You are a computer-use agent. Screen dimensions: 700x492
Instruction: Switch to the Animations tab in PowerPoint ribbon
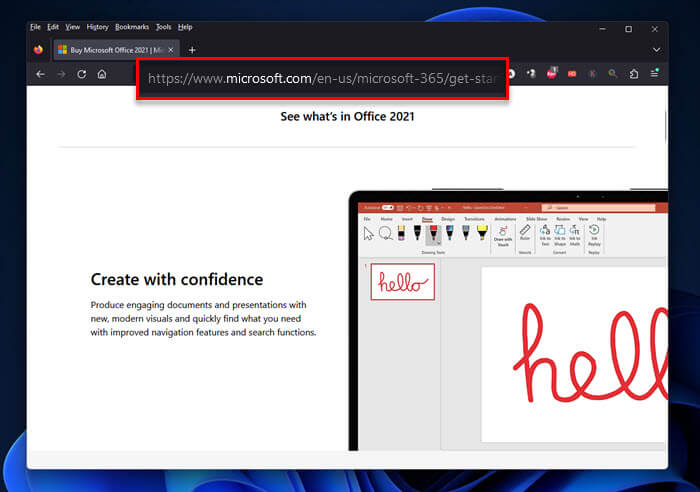pos(505,219)
